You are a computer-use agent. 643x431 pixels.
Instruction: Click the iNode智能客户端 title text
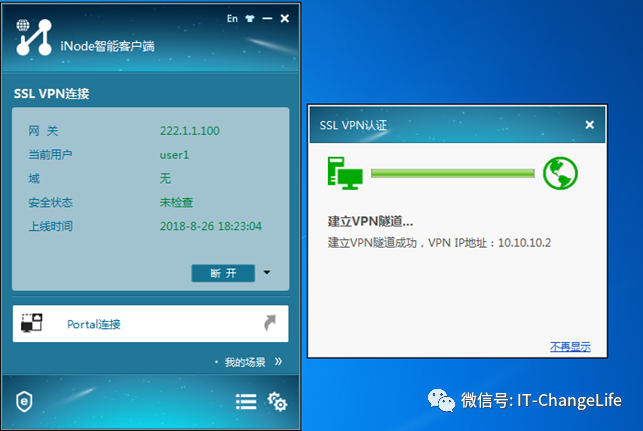(x=107, y=46)
